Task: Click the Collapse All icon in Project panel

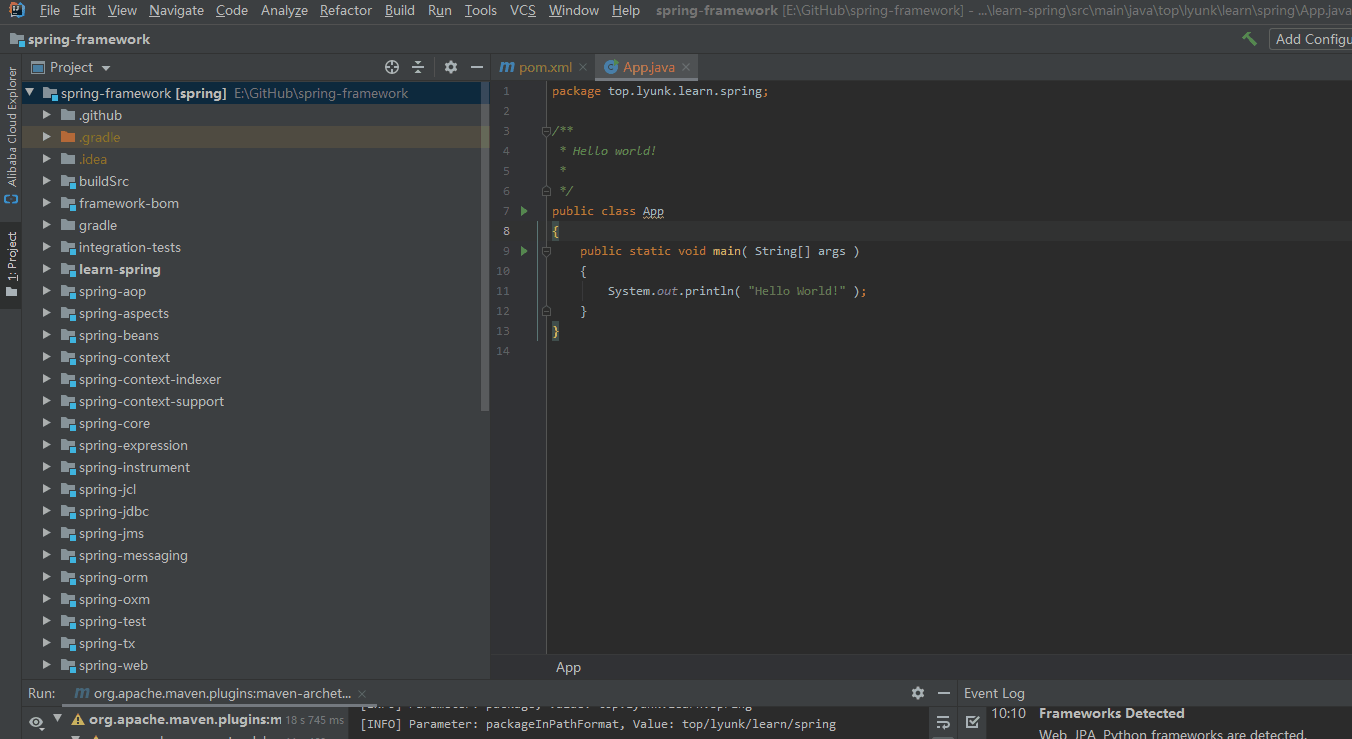Action: pos(418,67)
